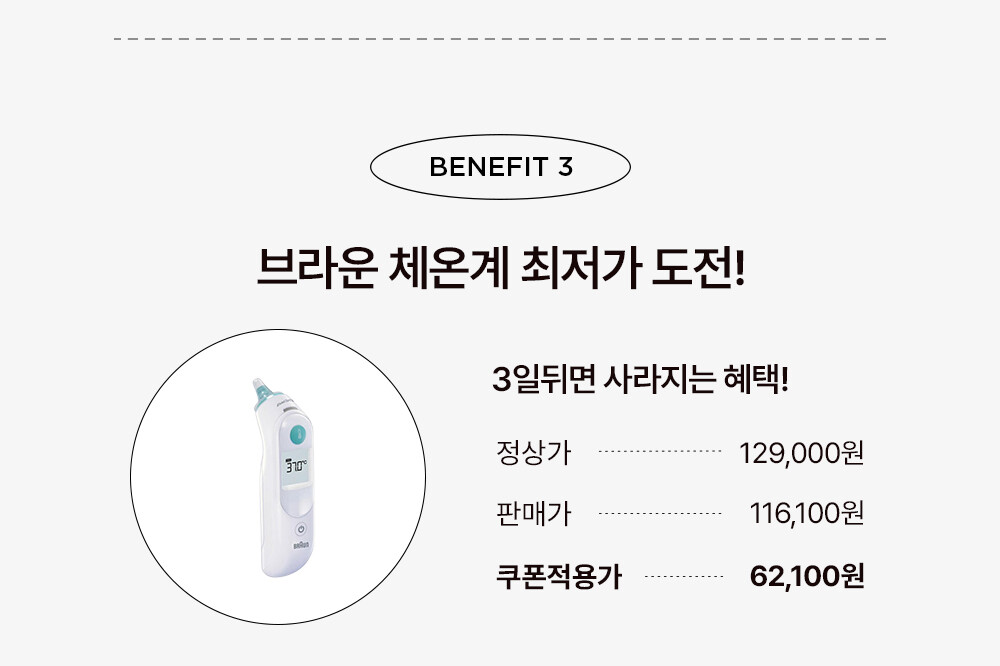
Task: Click the thermometer's probe tip
Action: pos(261,389)
